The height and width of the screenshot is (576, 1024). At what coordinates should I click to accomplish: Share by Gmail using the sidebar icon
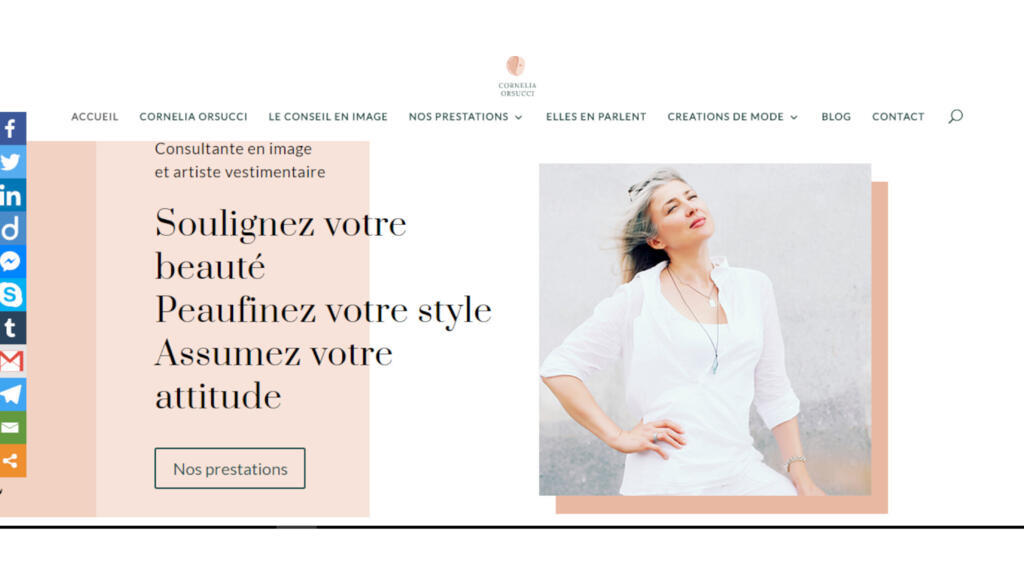[12, 361]
